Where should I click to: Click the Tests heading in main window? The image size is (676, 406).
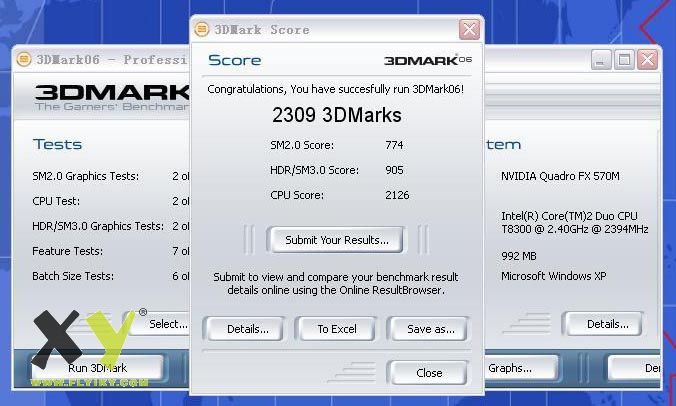click(x=57, y=144)
